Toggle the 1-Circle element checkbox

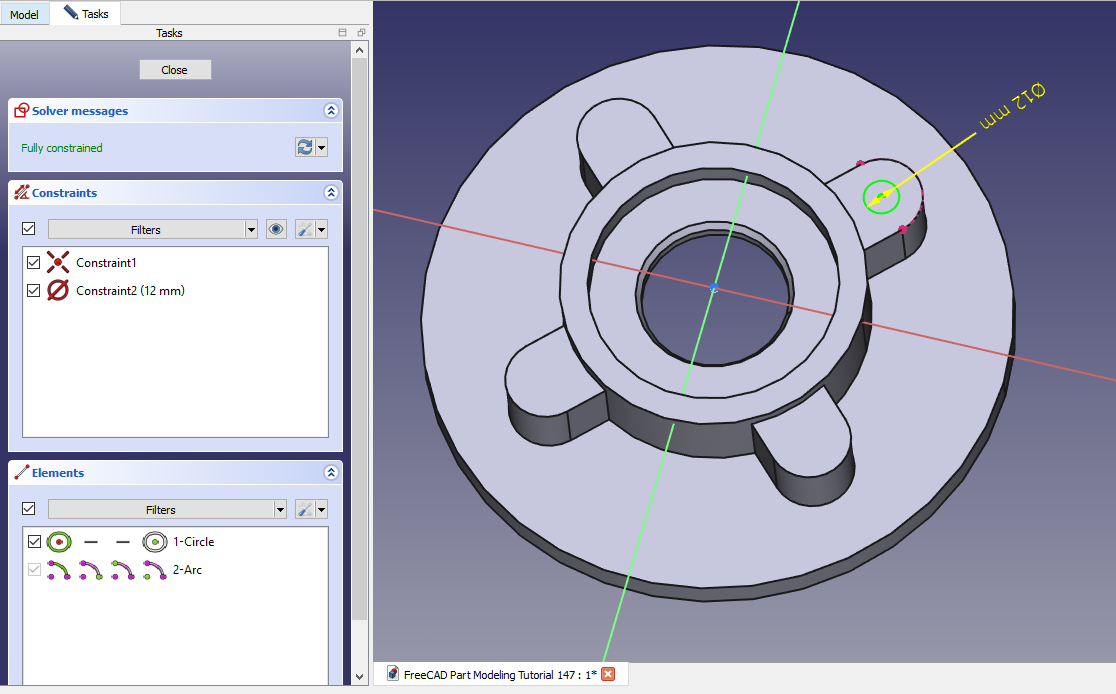[34, 542]
